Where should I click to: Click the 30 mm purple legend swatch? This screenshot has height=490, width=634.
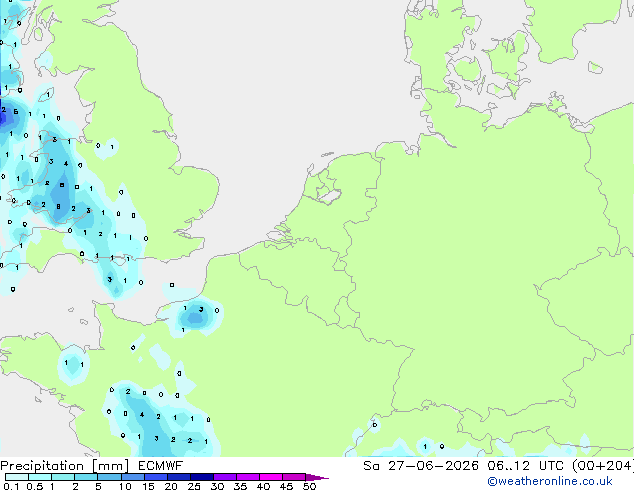point(224,477)
